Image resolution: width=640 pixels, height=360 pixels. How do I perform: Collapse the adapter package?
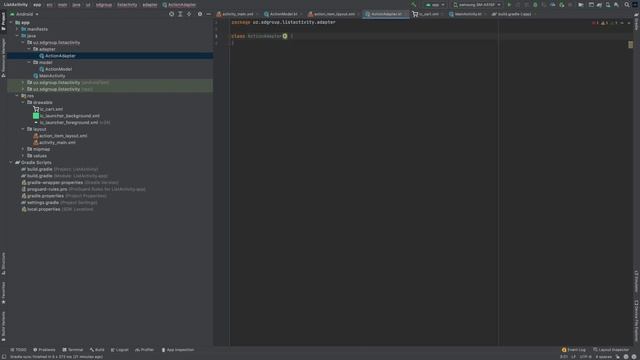tap(29, 49)
